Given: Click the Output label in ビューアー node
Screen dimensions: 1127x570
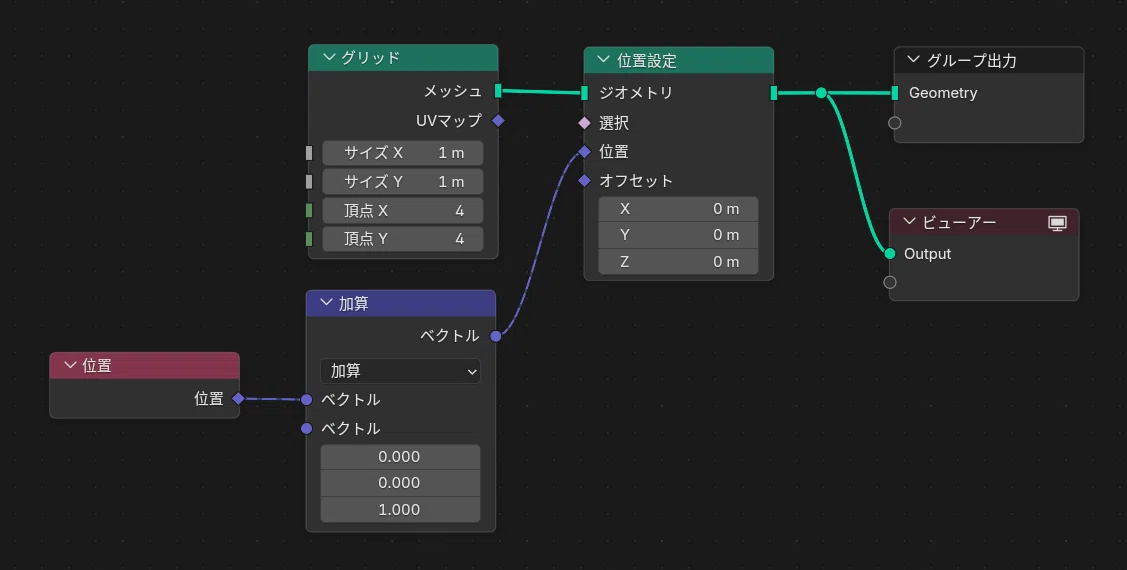Looking at the screenshot, I should click(927, 254).
